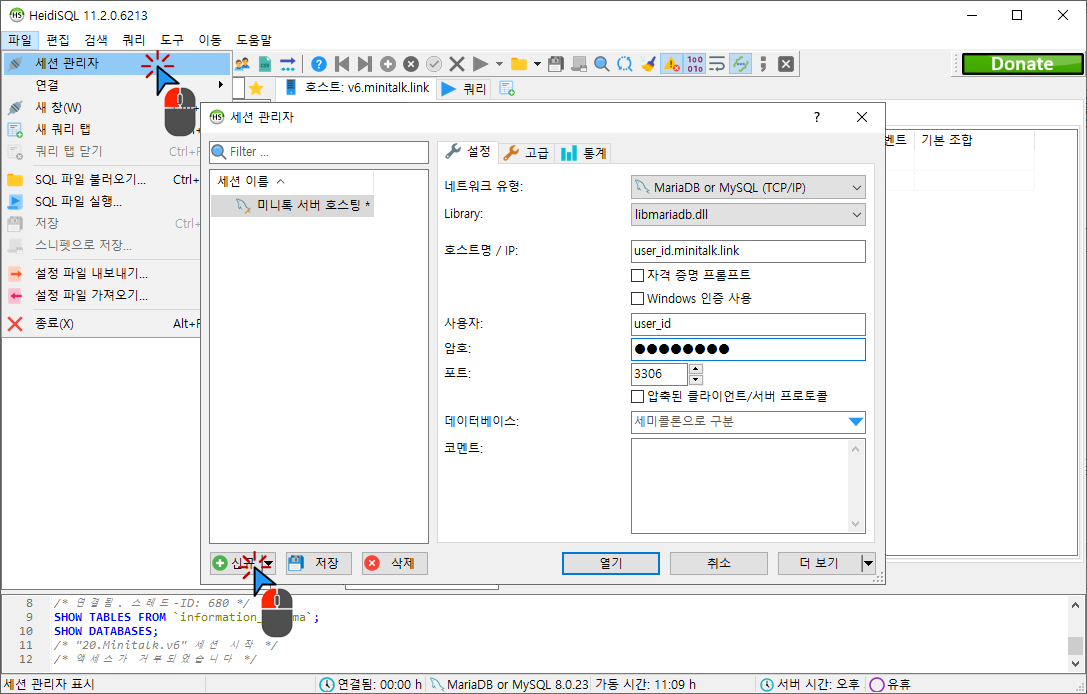Screen dimensions: 1087x694
Task: Click the yellow star favorites icon
Action: [256, 89]
